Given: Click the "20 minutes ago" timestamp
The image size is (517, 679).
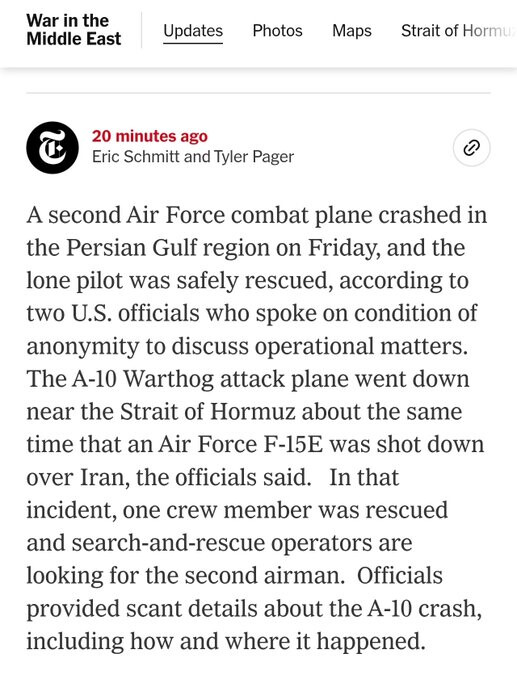Looking at the screenshot, I should [150, 136].
